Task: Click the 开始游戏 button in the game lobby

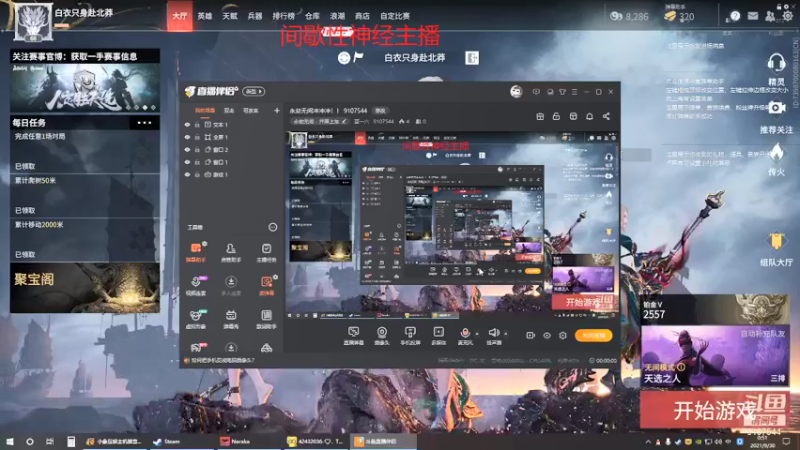Action: (714, 410)
